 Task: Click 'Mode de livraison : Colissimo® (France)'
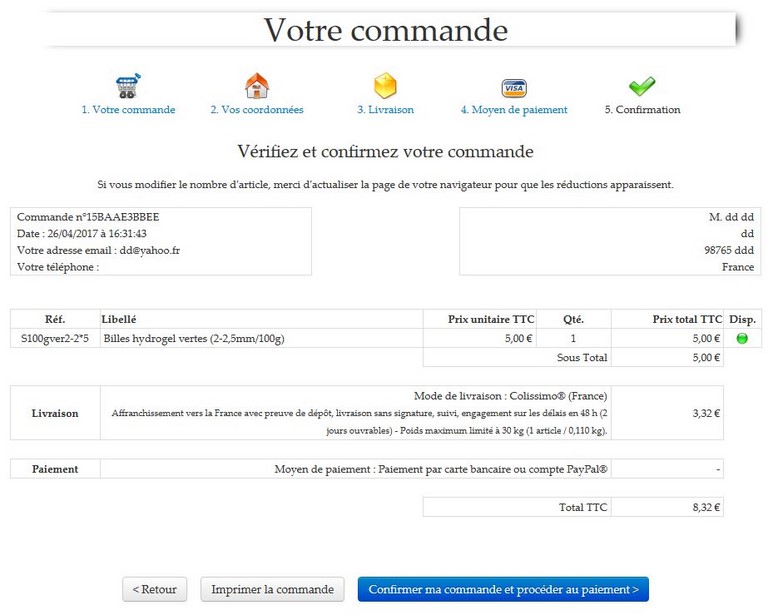[510, 396]
